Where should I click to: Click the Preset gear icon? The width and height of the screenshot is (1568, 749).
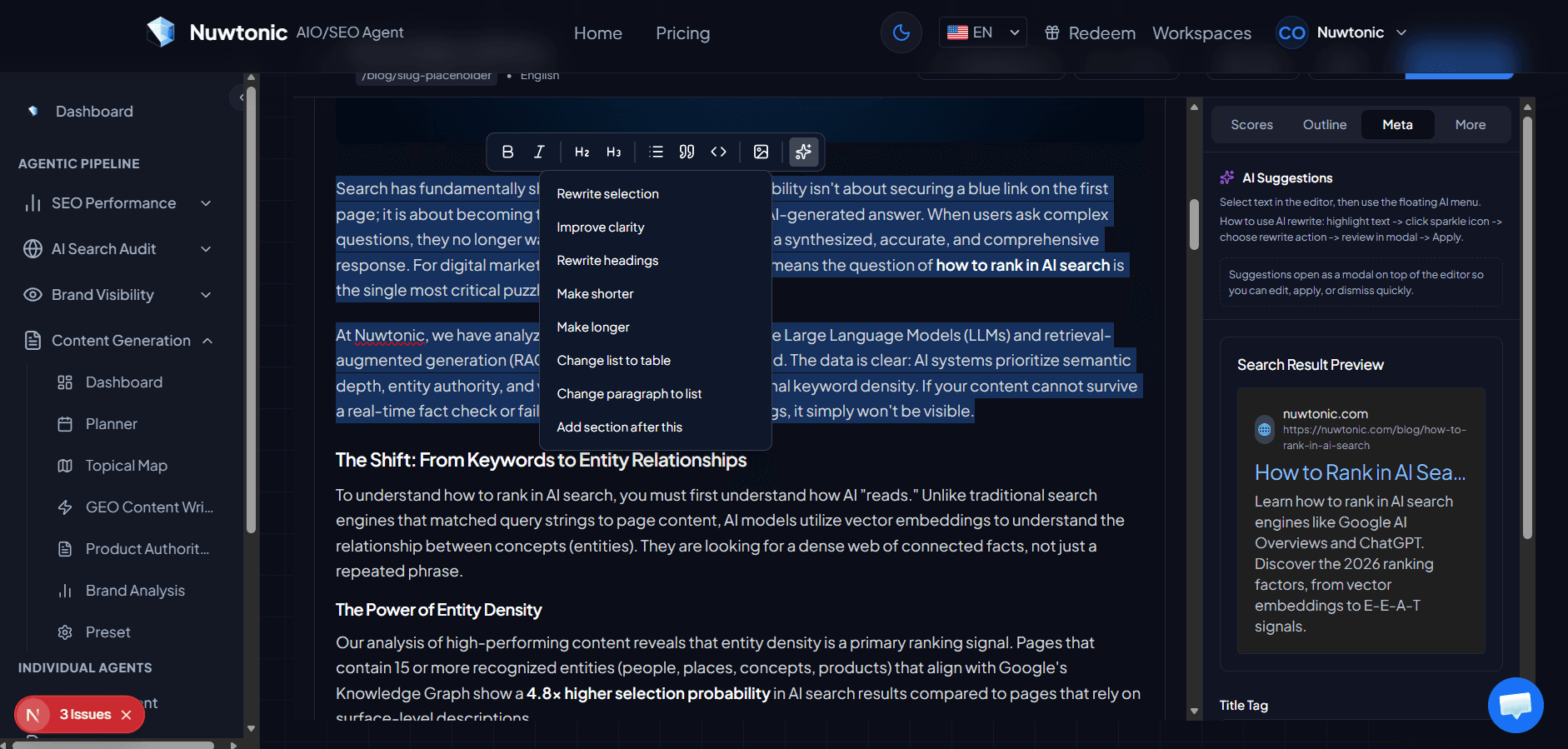pyautogui.click(x=65, y=632)
